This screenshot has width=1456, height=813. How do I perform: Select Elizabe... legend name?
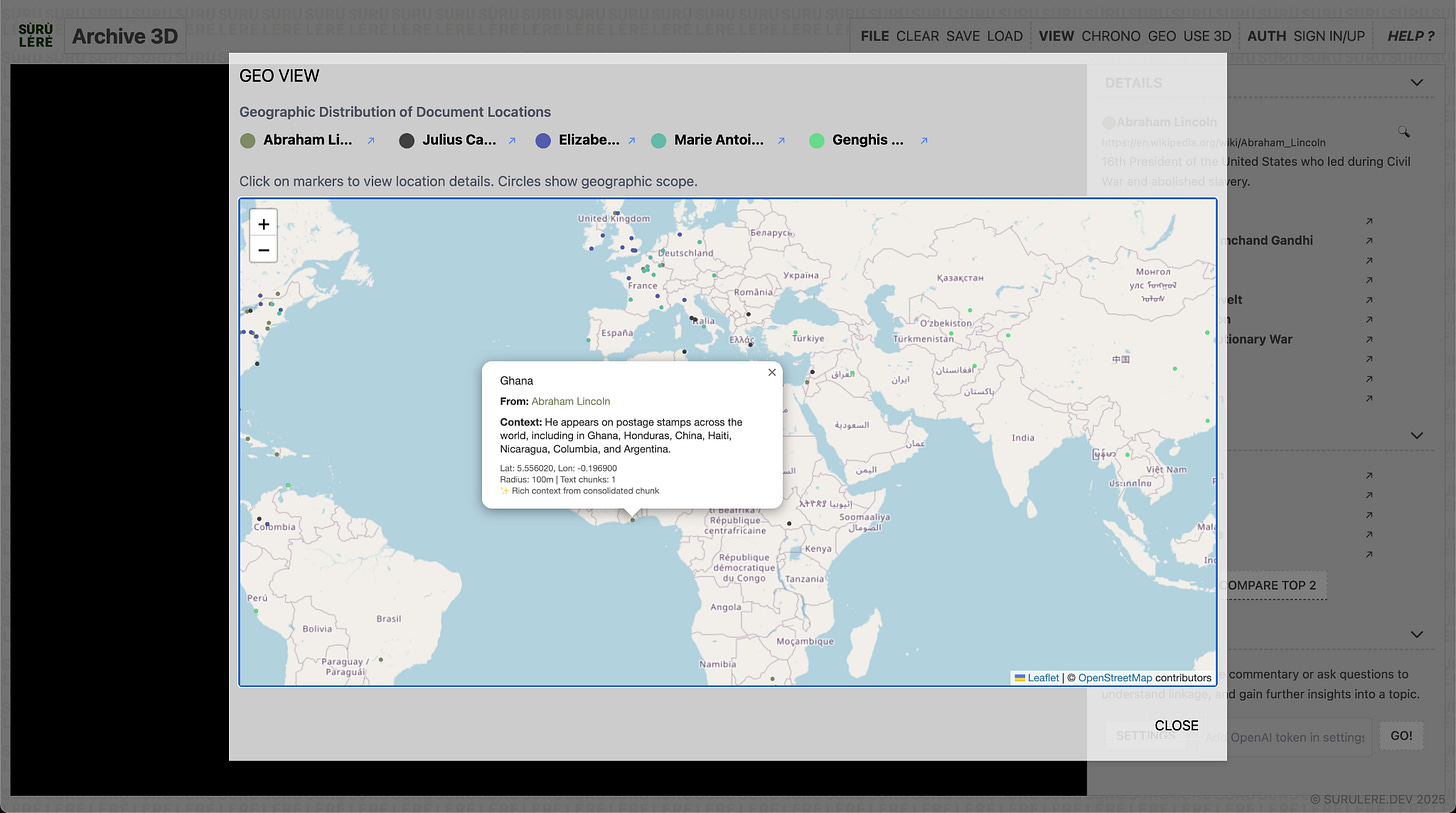pyautogui.click(x=589, y=140)
